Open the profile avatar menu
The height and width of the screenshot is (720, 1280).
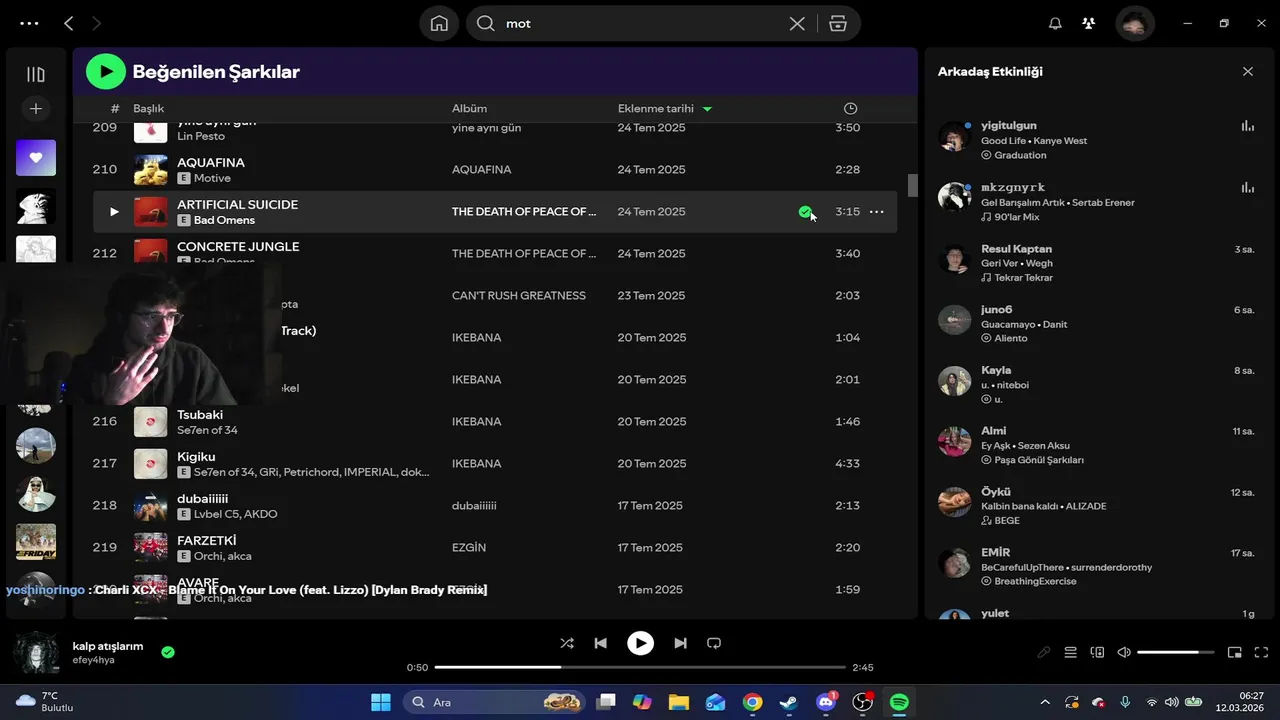pyautogui.click(x=1135, y=23)
